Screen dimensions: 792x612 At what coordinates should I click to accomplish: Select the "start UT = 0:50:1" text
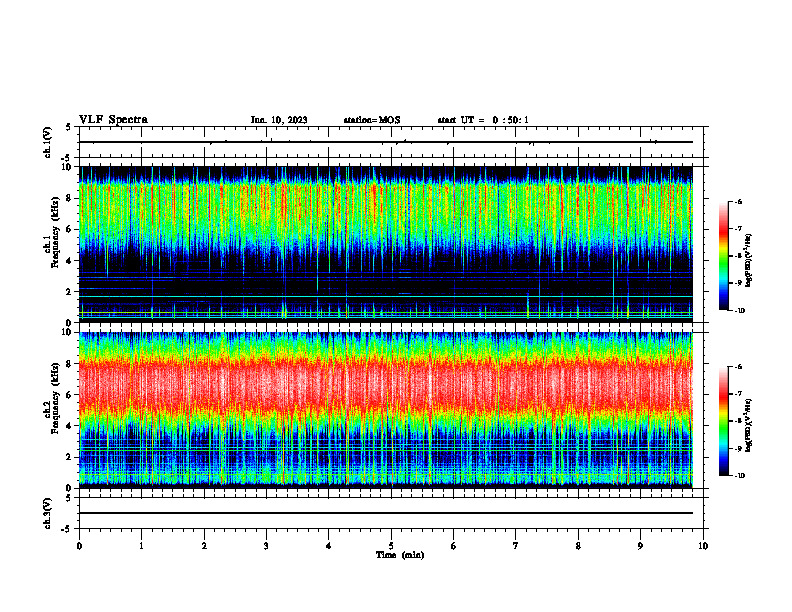(x=483, y=120)
